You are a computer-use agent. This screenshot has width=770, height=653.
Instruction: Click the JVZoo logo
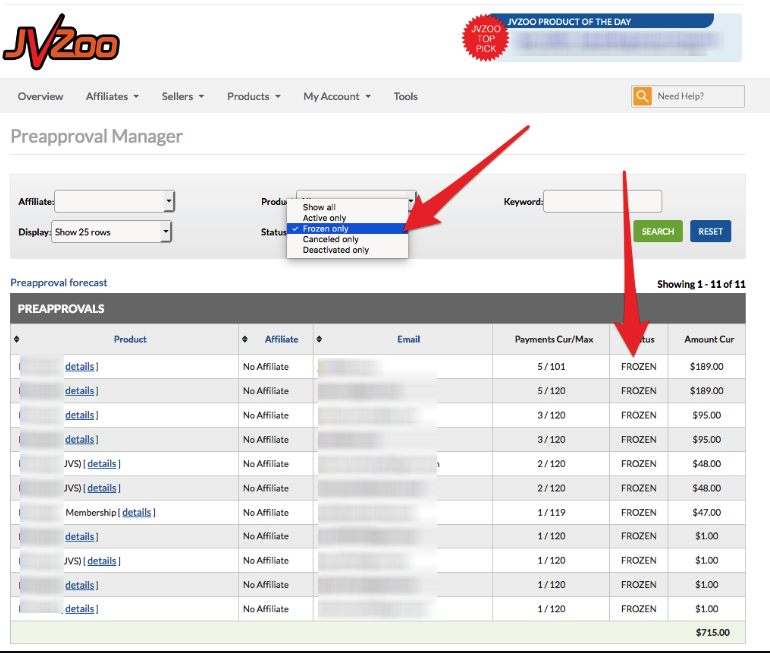coord(61,42)
